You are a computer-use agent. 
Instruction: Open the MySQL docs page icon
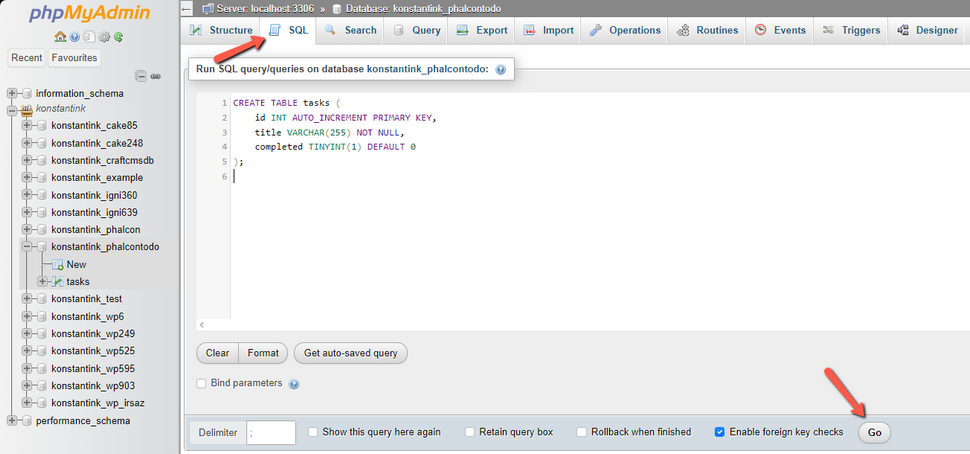click(89, 37)
